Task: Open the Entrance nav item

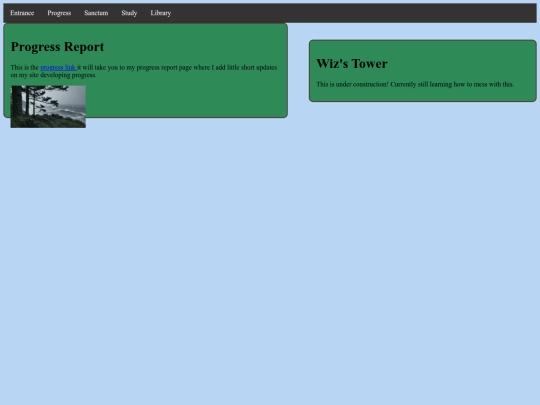Action: point(22,13)
